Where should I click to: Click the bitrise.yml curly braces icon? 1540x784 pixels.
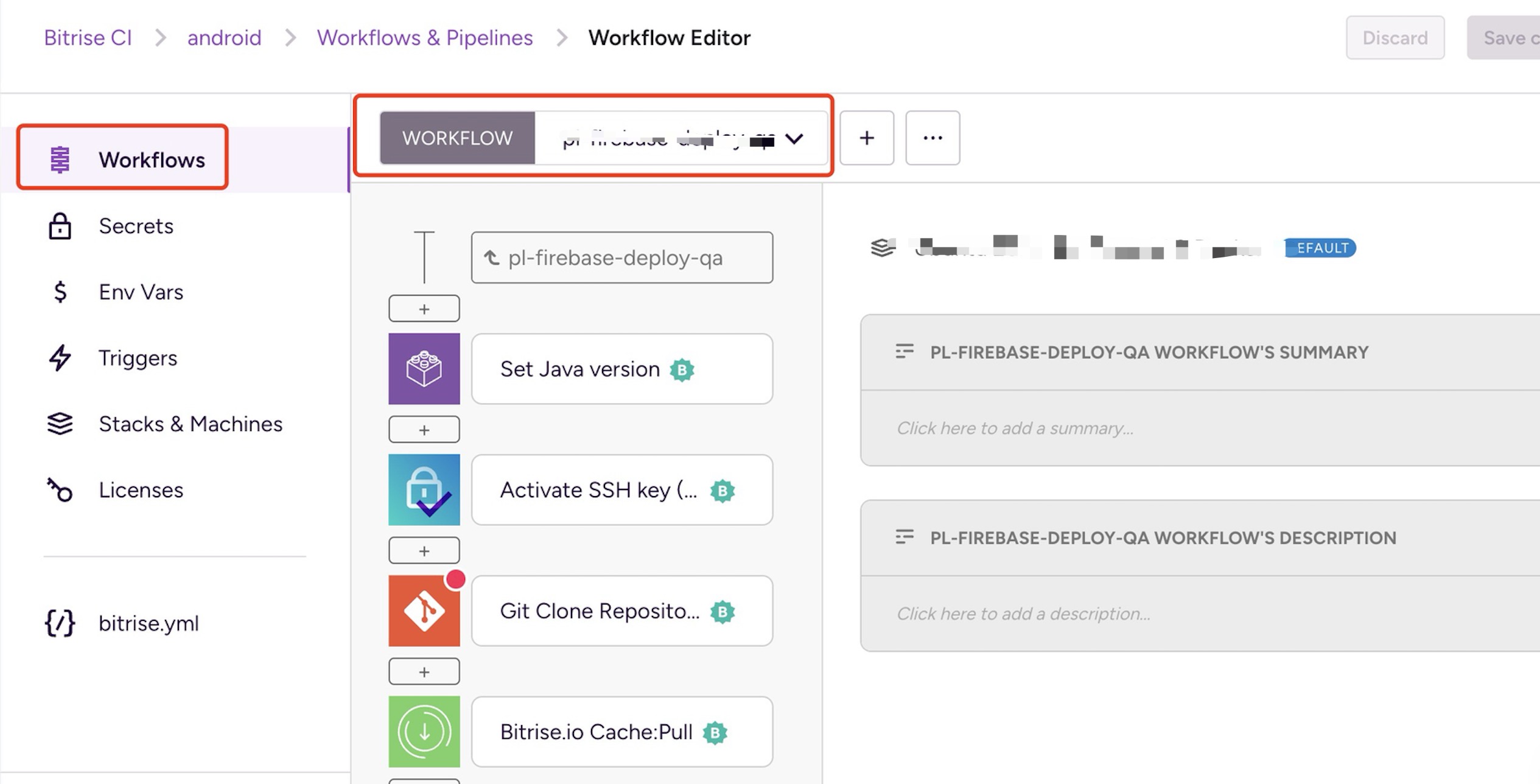pos(60,623)
